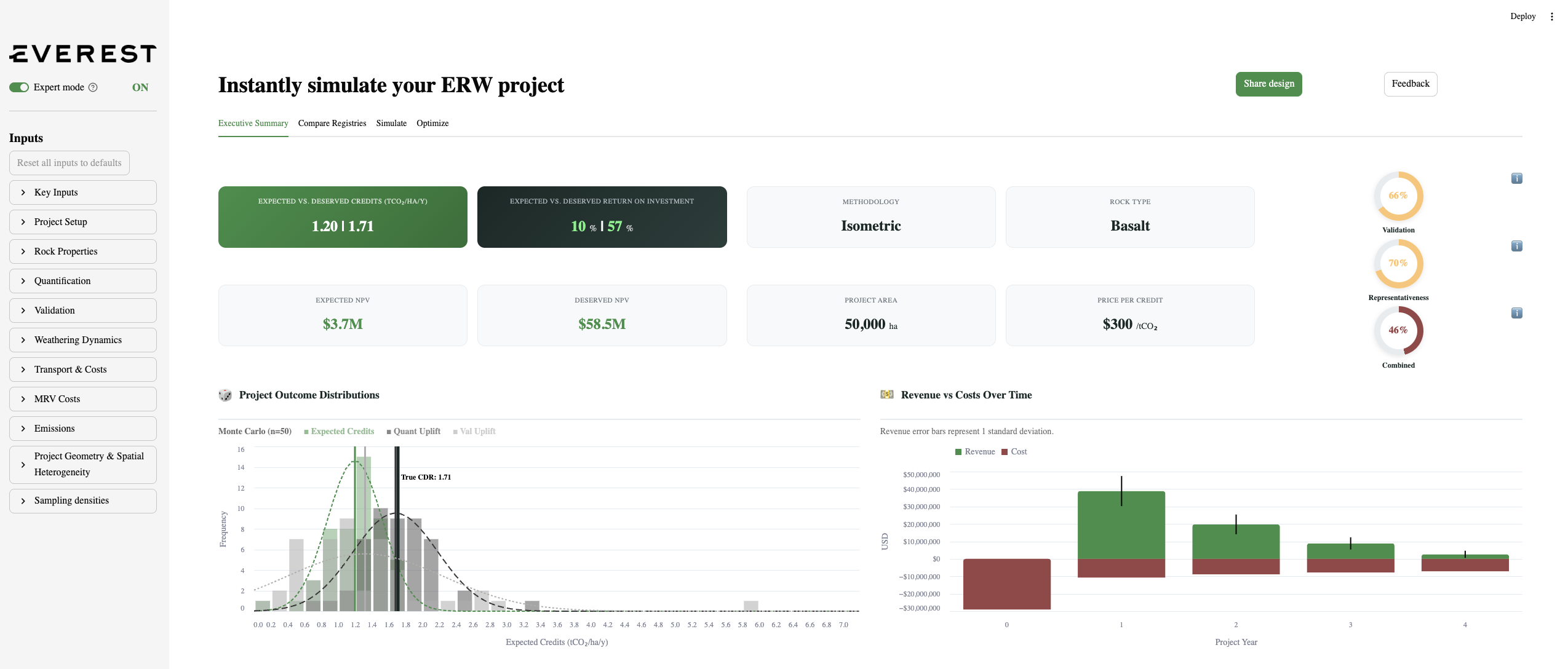Click the Expert mode help question icon

pos(93,87)
